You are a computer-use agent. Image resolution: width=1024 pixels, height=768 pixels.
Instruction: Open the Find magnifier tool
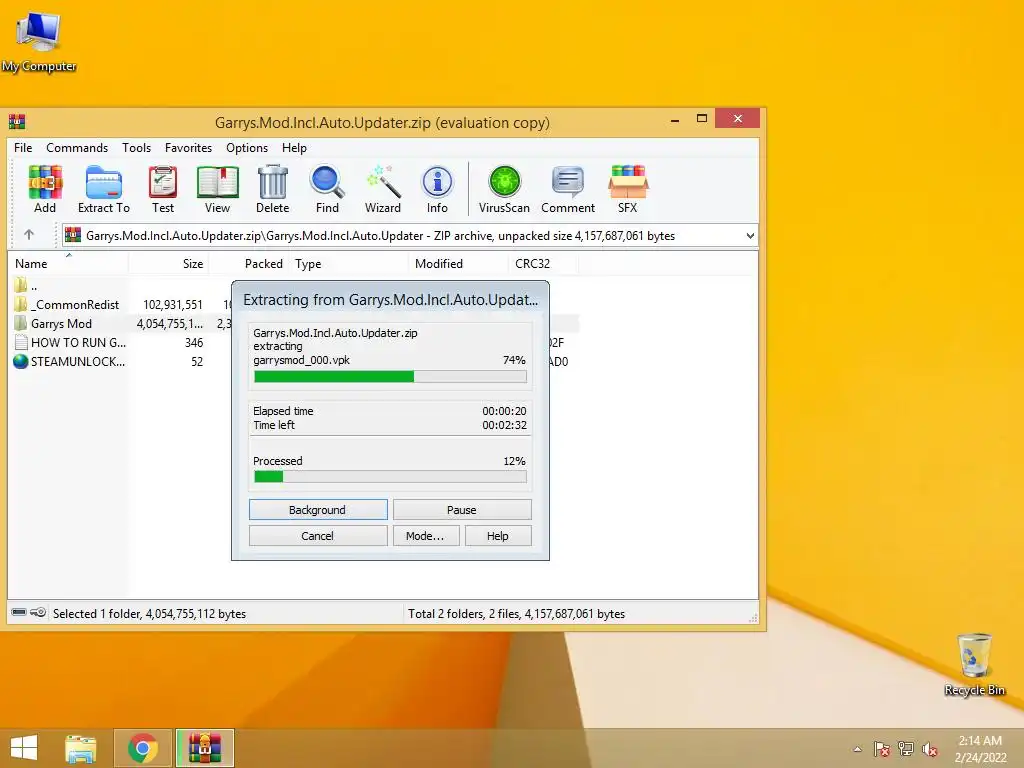(327, 189)
